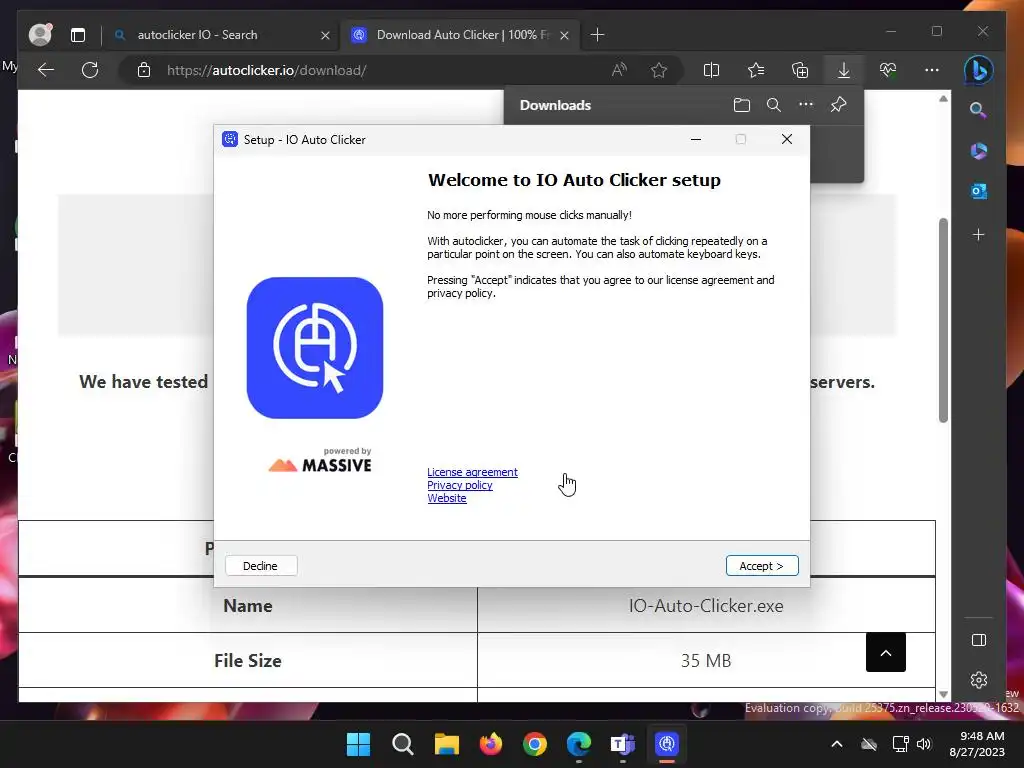Screen dimensions: 1024x768
Task: Refresh the autoclicker.io page
Action: click(x=90, y=70)
